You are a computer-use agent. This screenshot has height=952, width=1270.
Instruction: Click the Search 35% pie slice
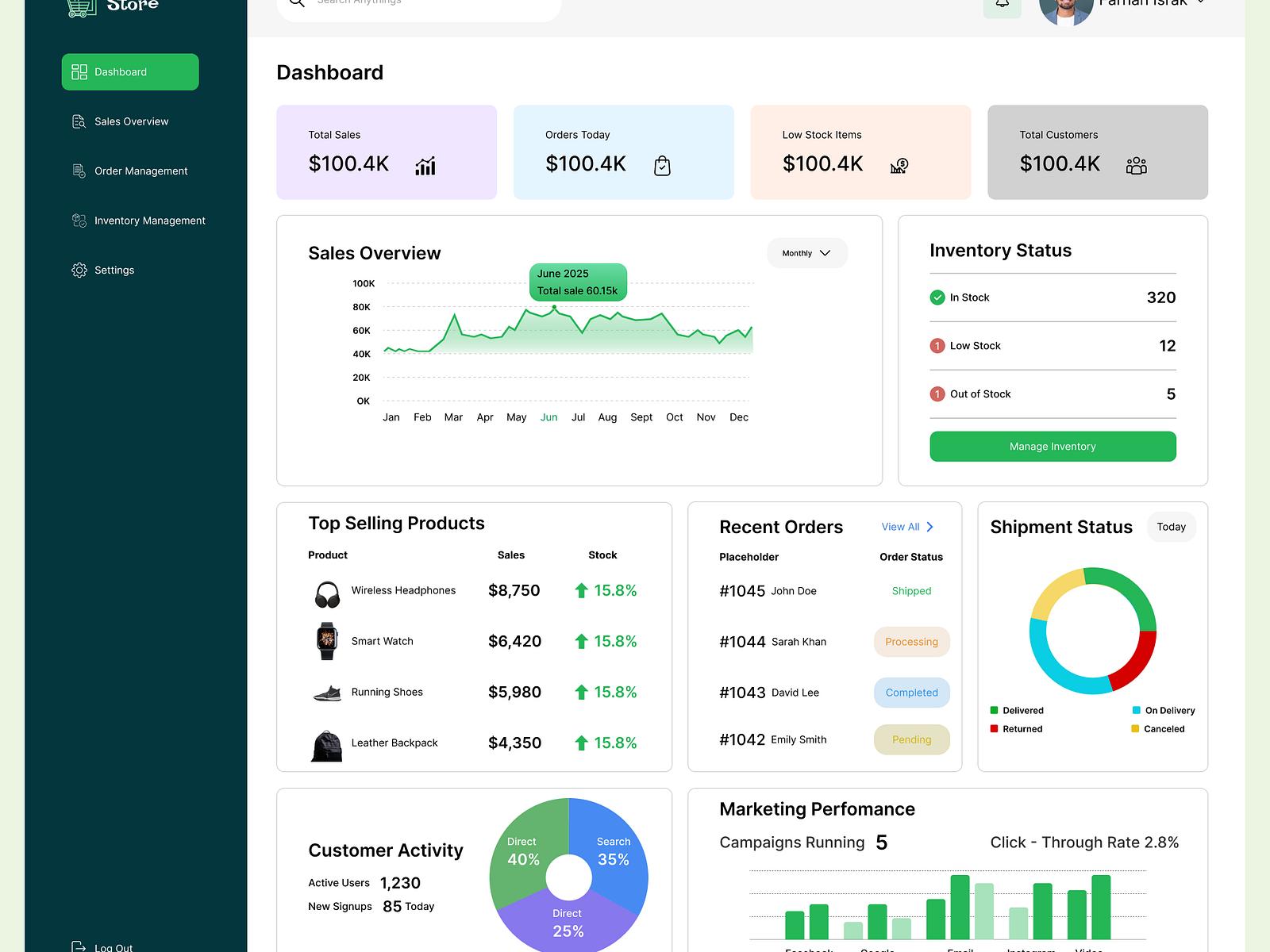614,851
